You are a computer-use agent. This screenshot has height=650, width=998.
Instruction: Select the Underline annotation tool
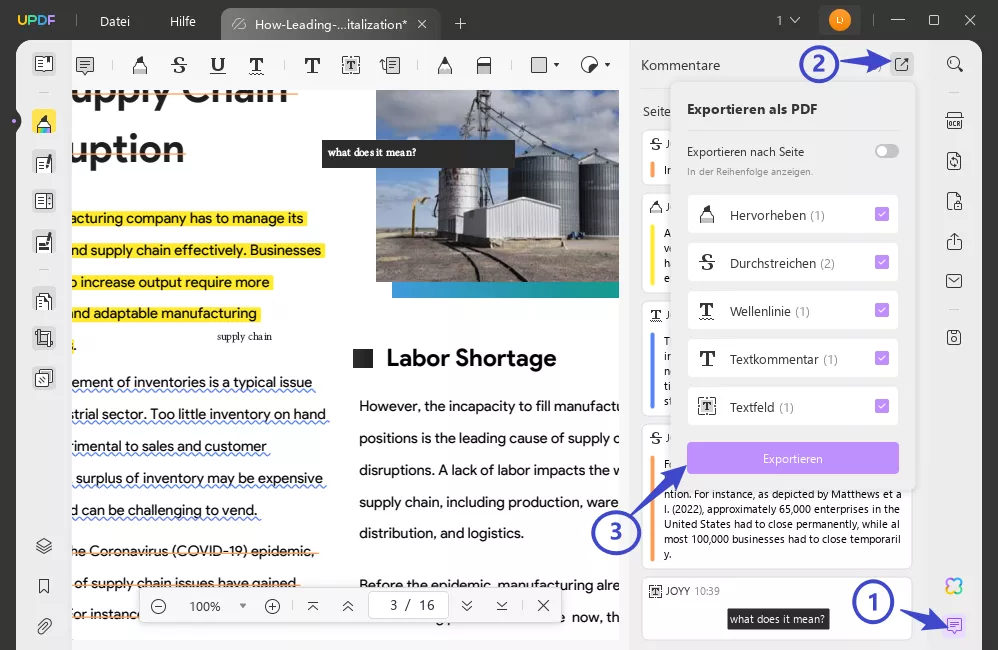tap(218, 64)
